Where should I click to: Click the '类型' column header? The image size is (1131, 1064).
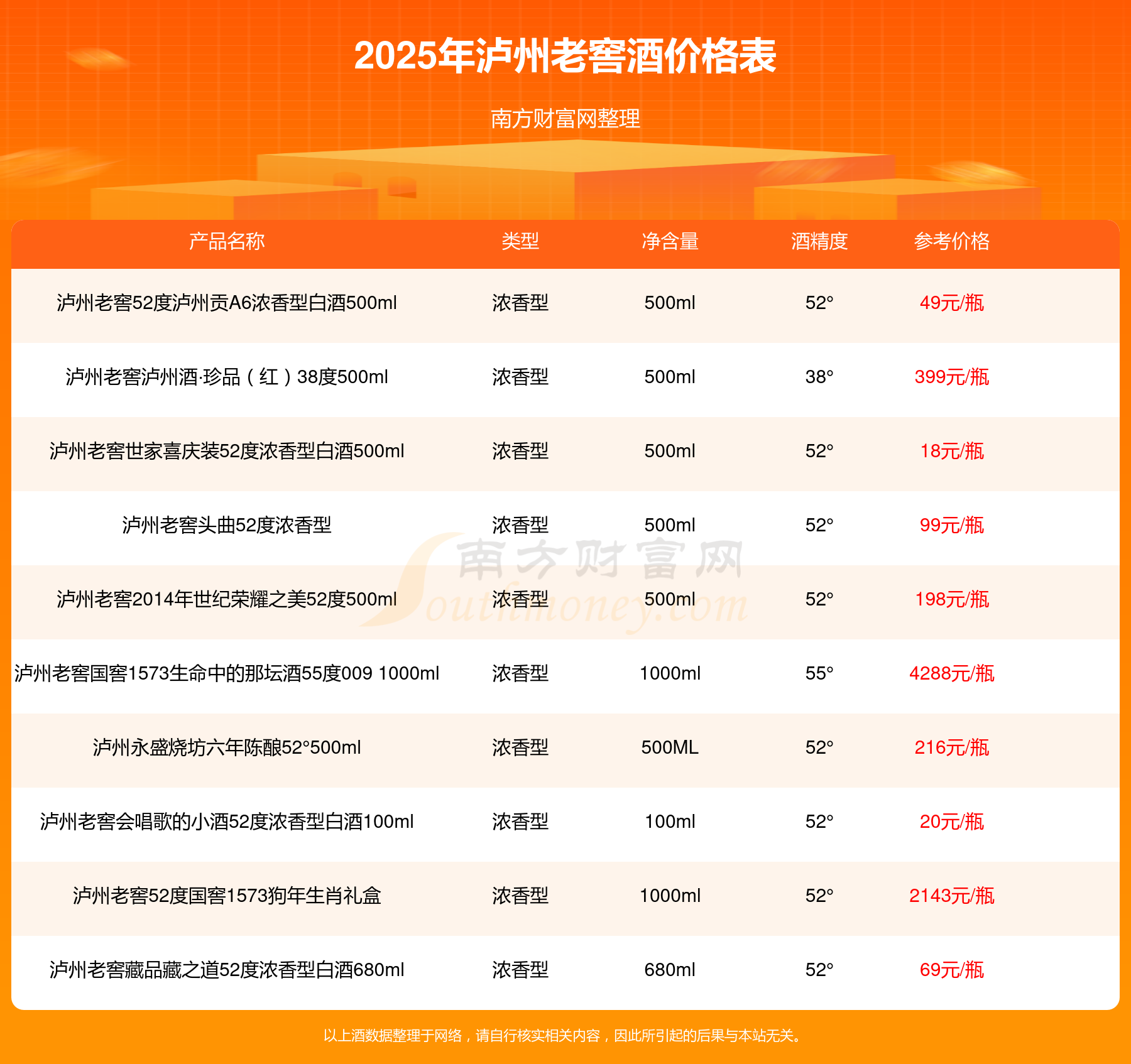pos(520,241)
